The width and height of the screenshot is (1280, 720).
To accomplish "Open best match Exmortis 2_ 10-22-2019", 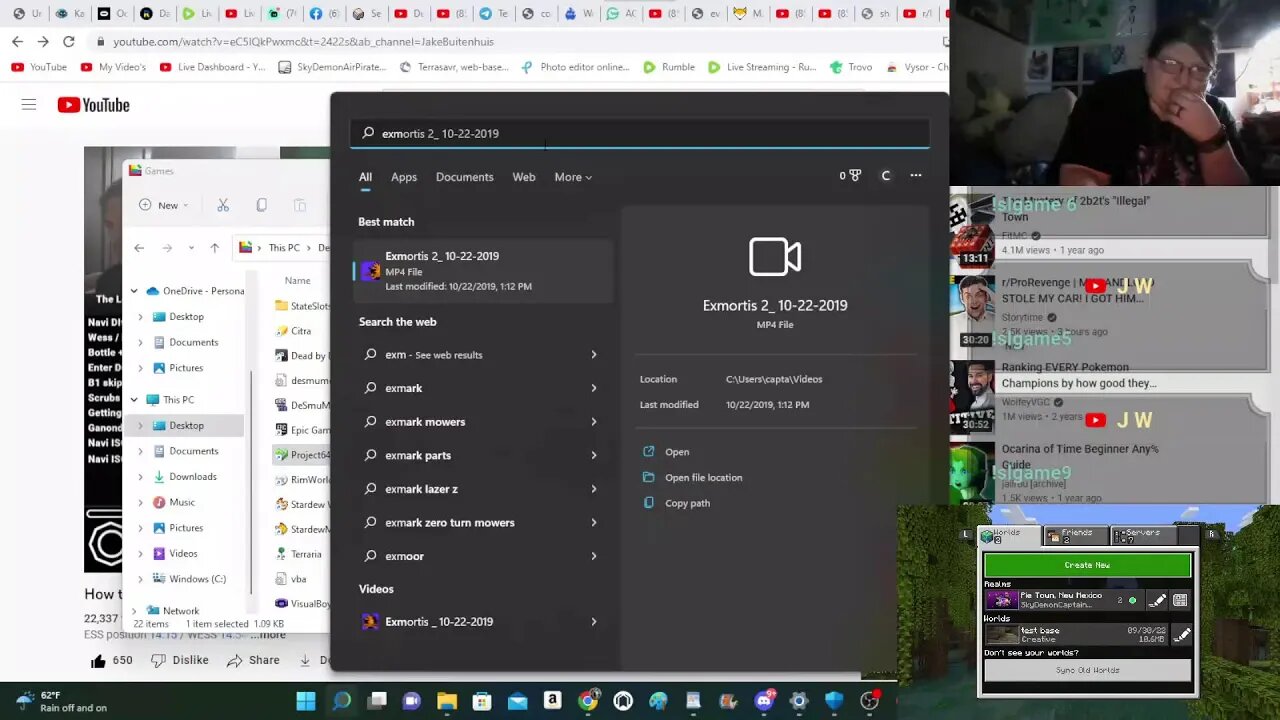I will (x=483, y=271).
